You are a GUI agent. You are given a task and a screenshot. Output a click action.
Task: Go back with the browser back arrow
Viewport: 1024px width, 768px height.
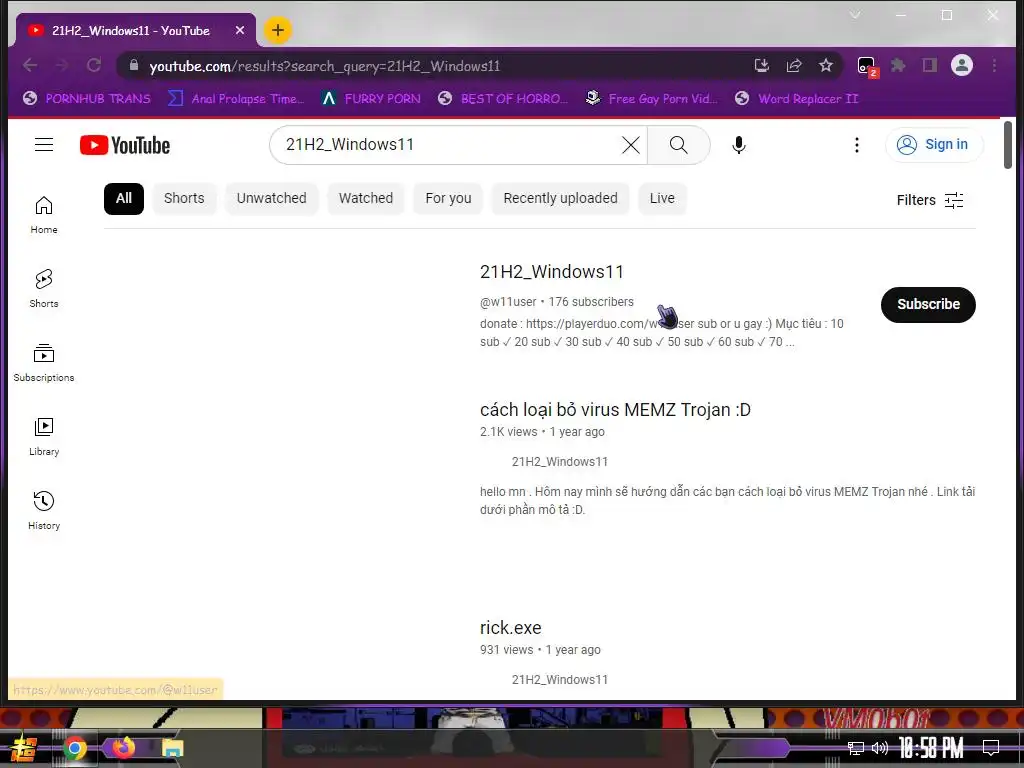pos(30,65)
